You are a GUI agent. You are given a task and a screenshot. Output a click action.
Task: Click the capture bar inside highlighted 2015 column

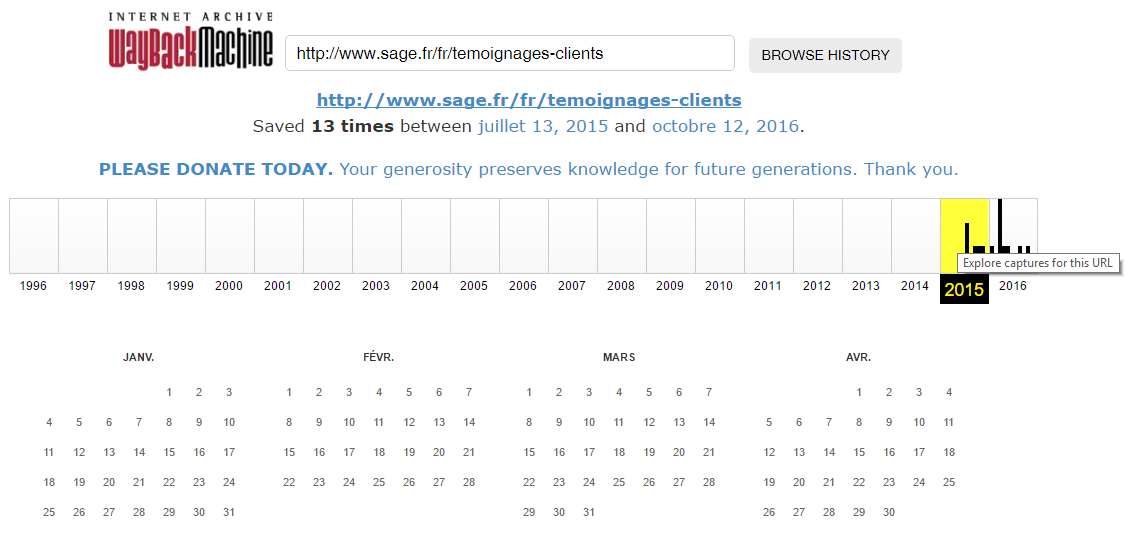point(967,238)
